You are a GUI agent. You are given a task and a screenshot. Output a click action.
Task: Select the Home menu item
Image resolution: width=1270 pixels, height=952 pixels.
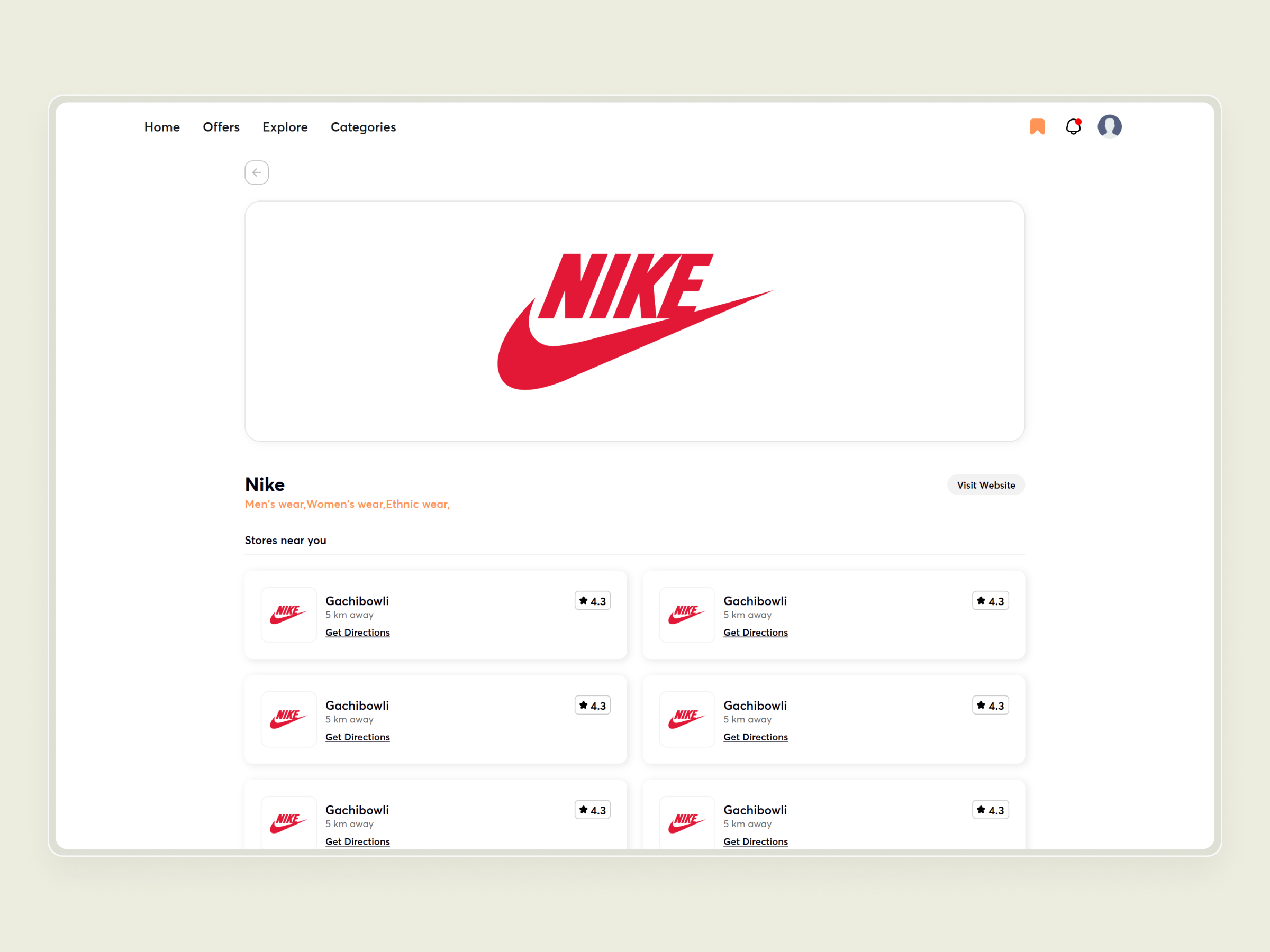162,127
